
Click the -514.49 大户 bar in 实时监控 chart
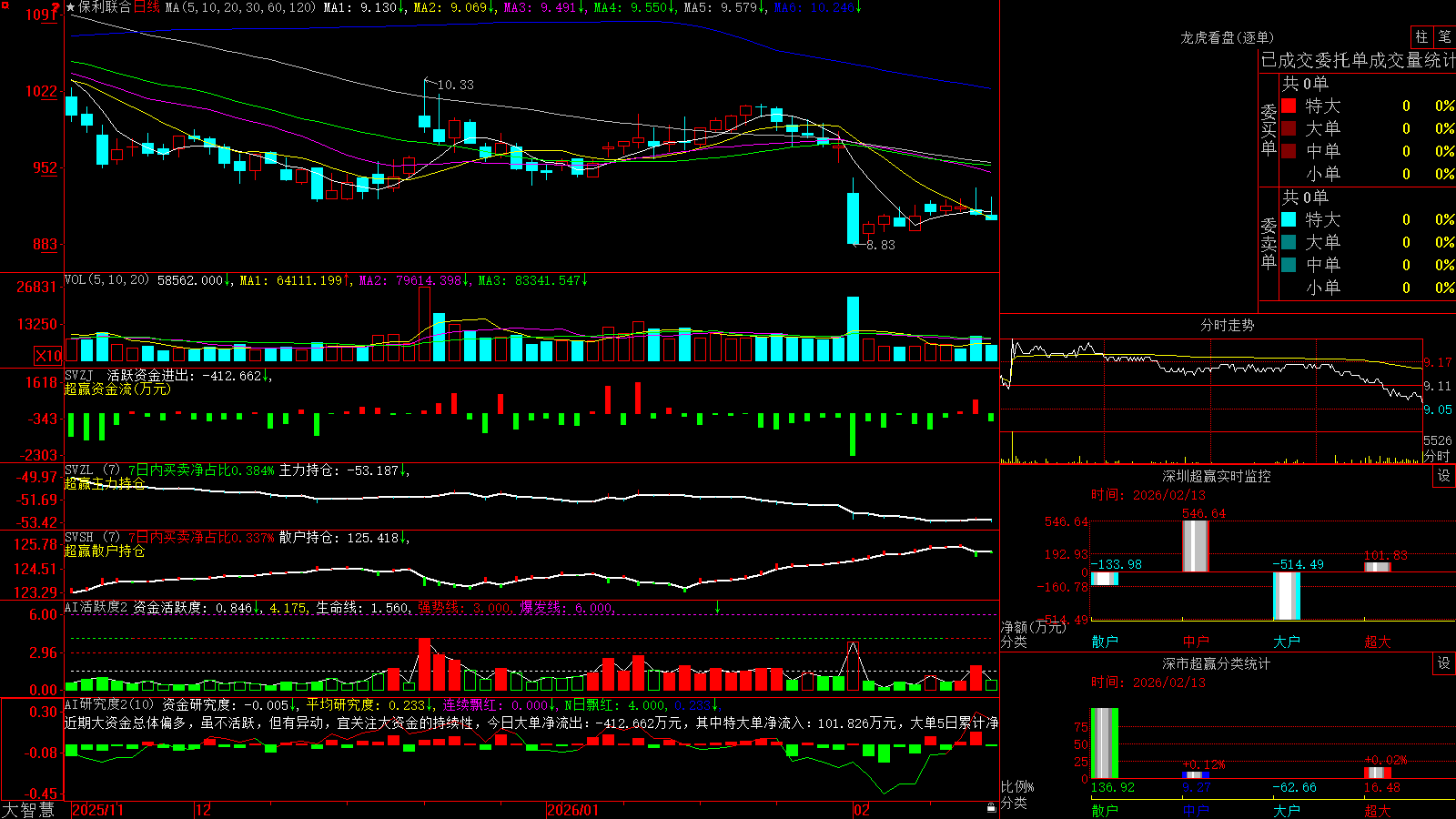pyautogui.click(x=1287, y=596)
